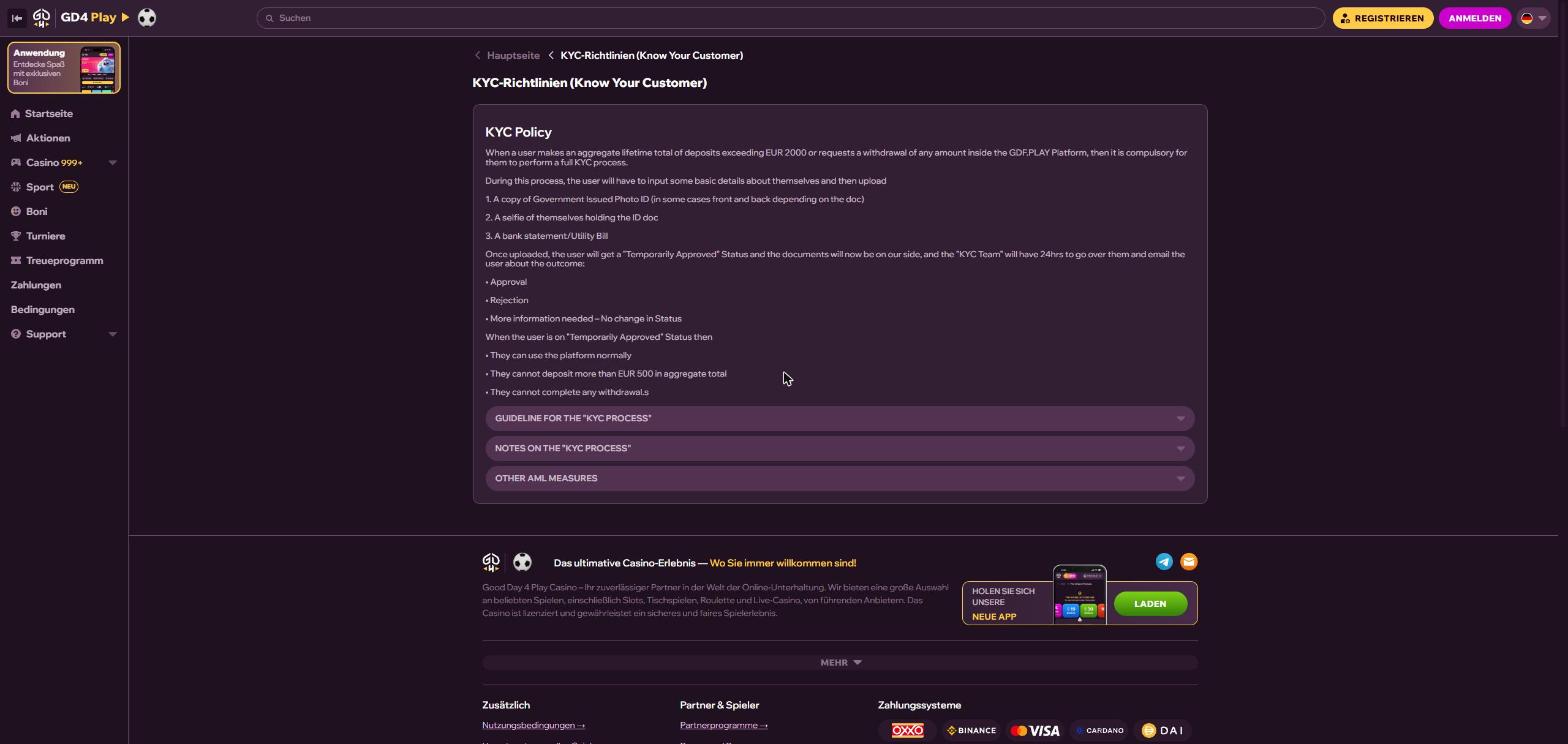Screen dimensions: 1568x744
Task: Click the ticket icon beside Treueprogramm
Action: point(16,261)
